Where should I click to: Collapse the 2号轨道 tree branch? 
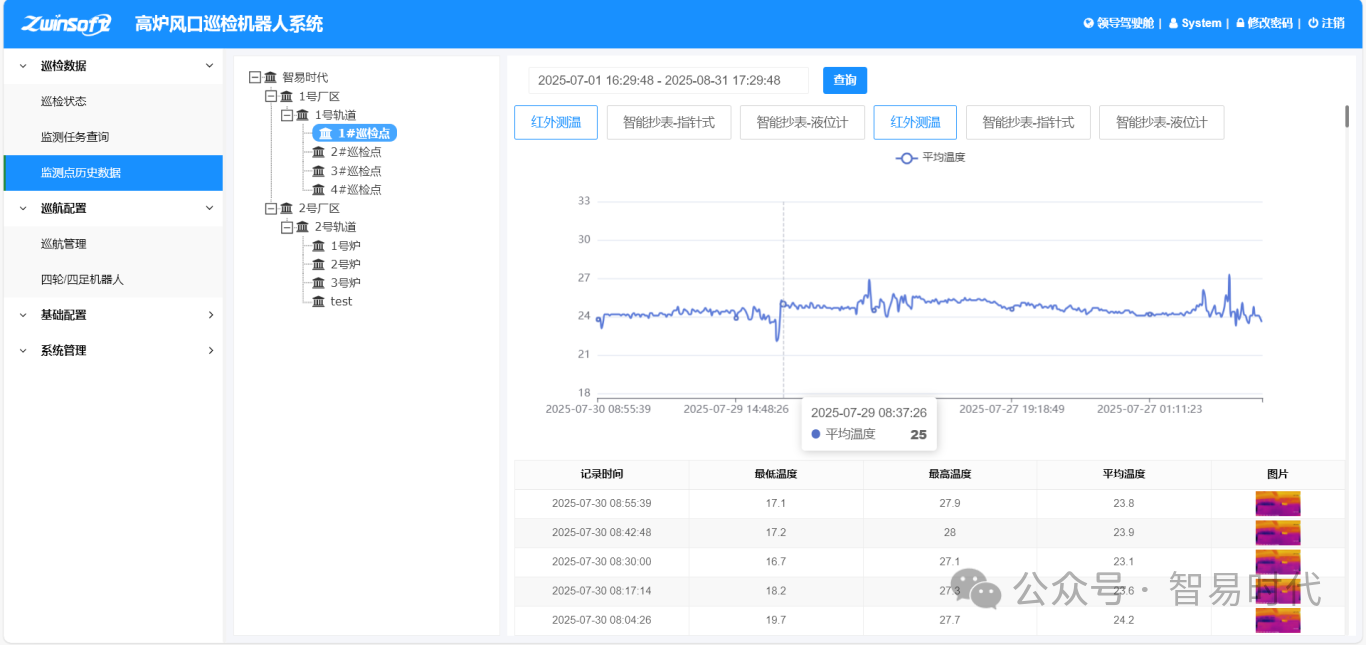(x=287, y=227)
